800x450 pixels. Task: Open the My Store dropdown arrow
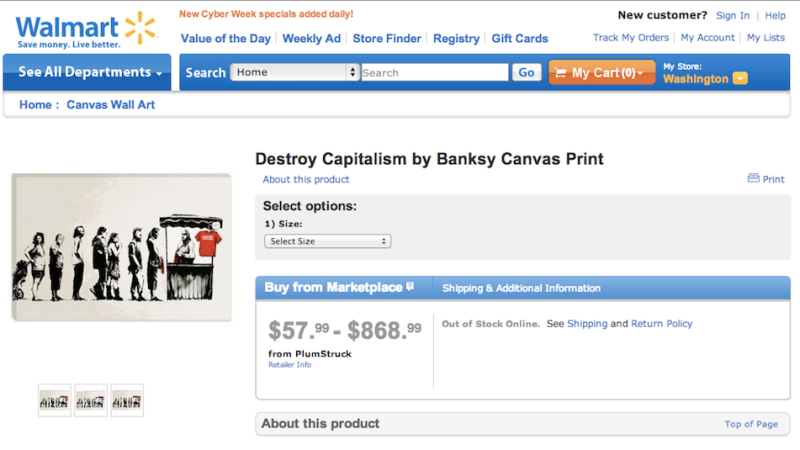point(740,79)
